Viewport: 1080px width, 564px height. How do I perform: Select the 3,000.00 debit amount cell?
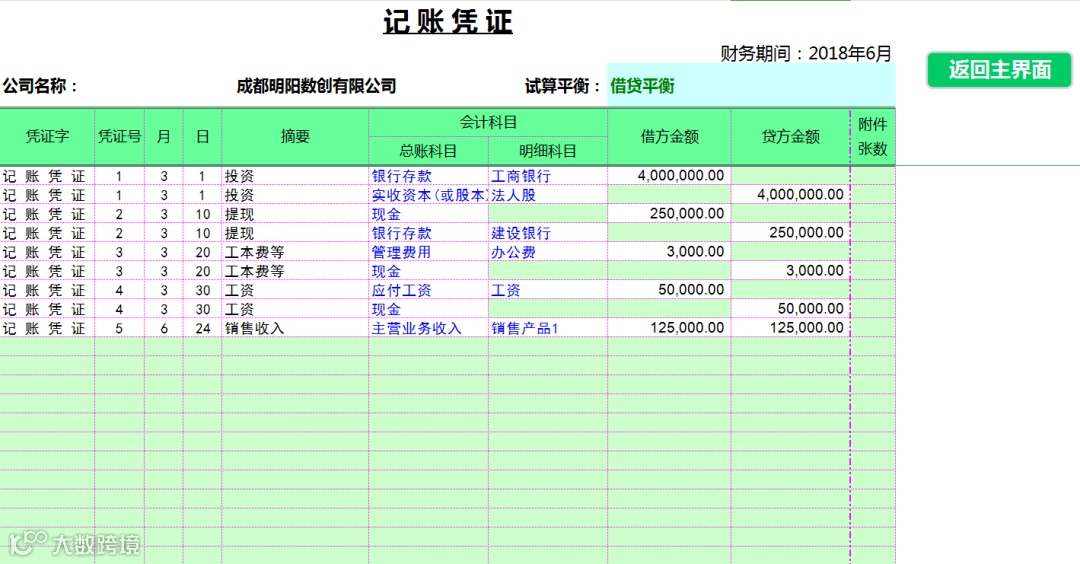point(669,252)
